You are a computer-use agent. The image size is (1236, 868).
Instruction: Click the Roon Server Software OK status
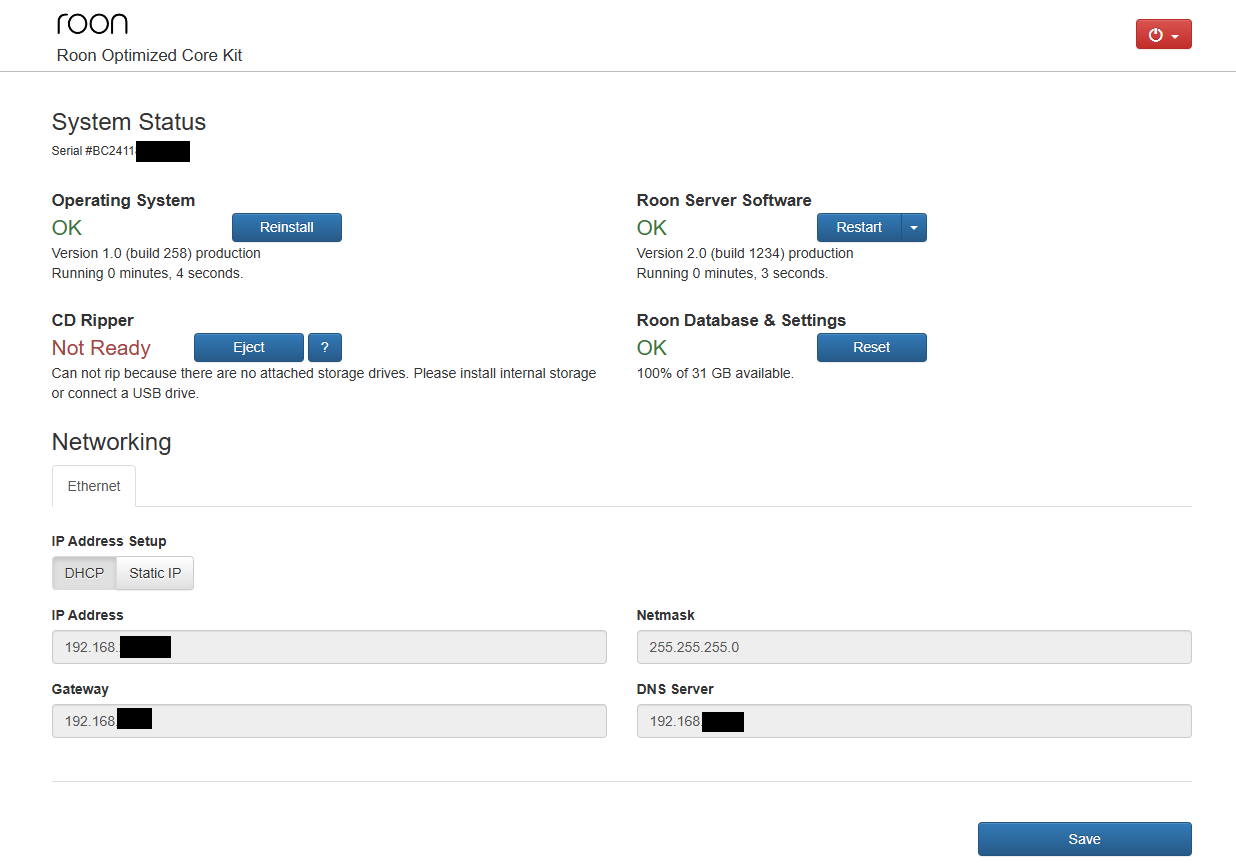[x=652, y=228]
